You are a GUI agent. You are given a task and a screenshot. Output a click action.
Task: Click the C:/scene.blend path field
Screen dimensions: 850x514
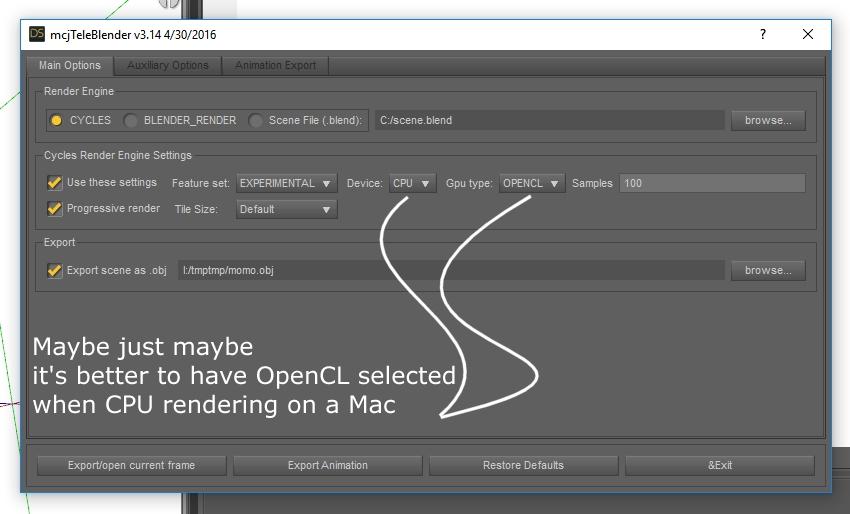[x=549, y=120]
